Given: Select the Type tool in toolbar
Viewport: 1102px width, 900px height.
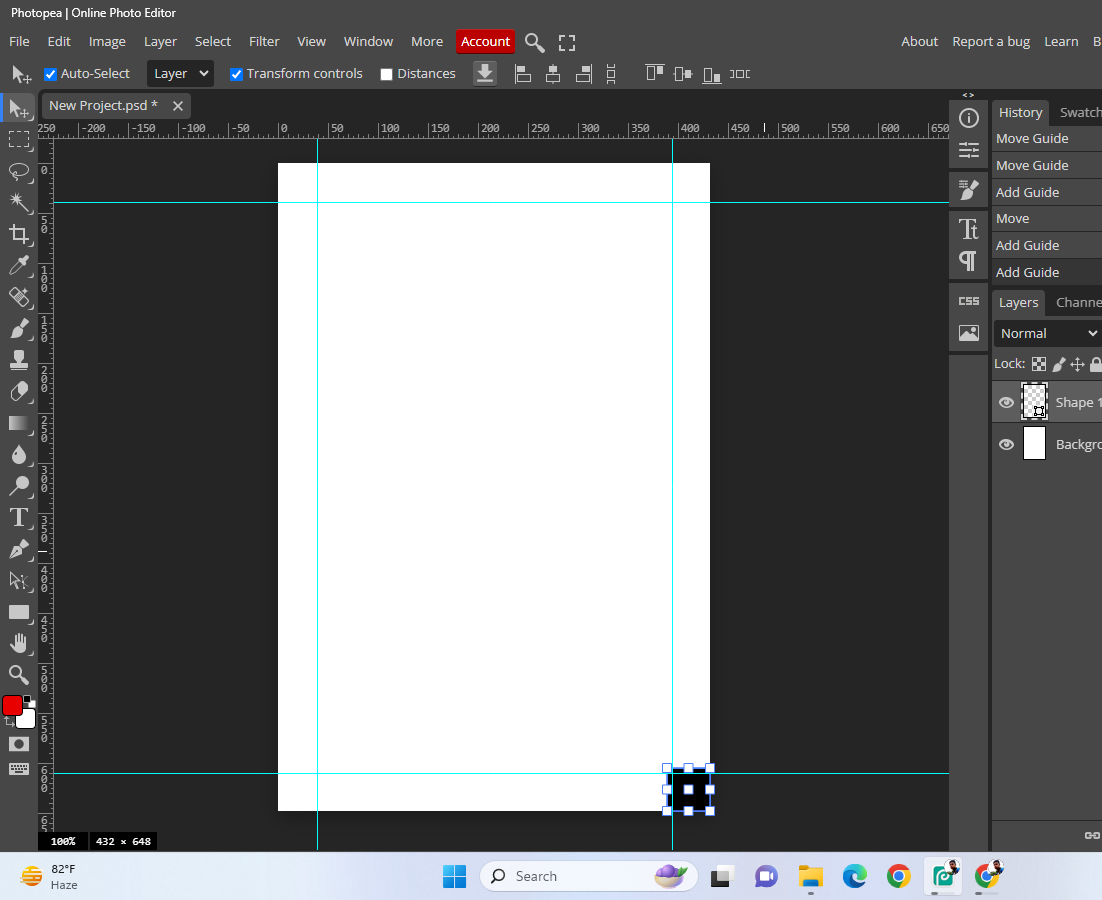Looking at the screenshot, I should pyautogui.click(x=18, y=517).
